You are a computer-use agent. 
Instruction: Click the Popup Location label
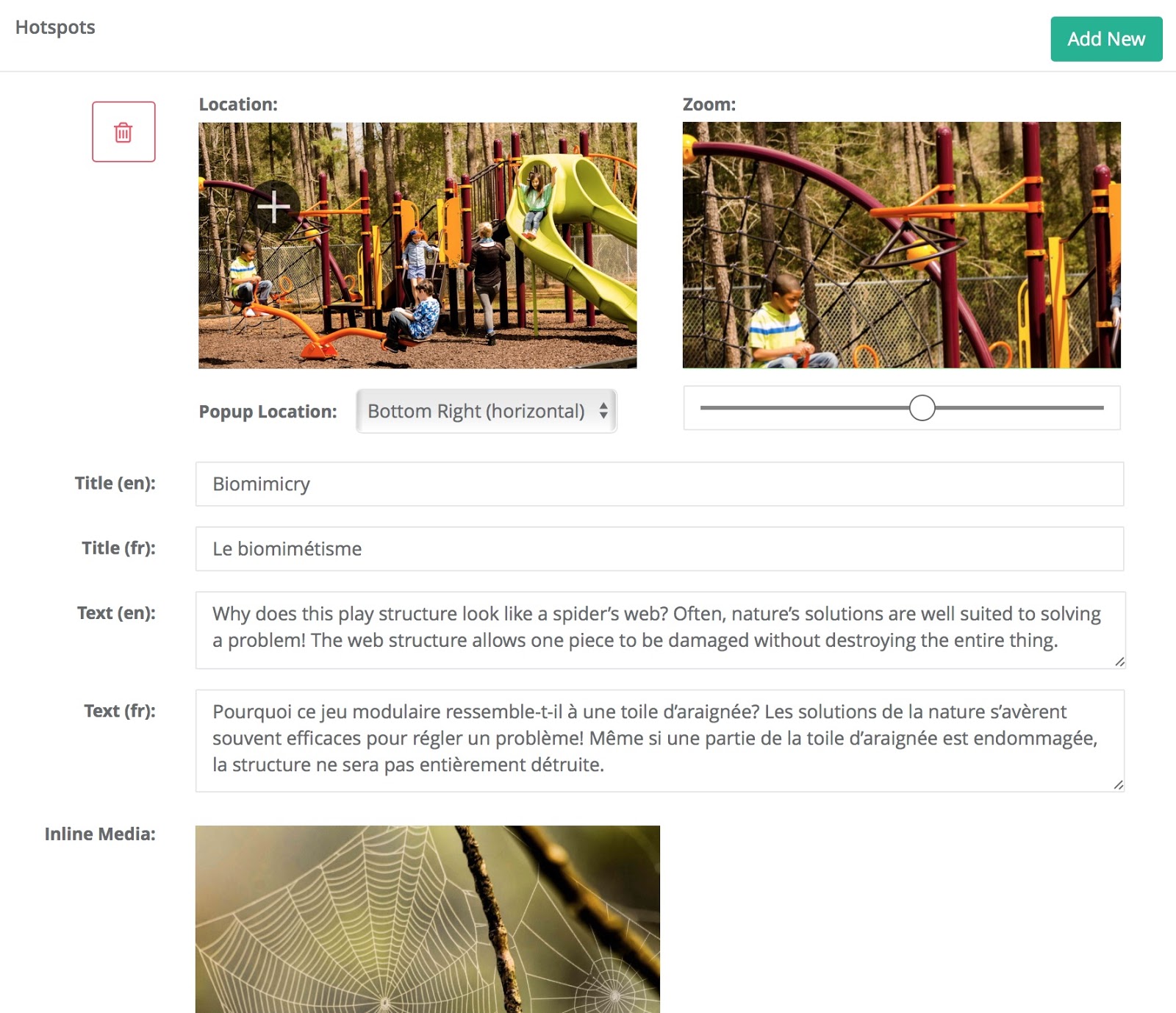tap(268, 412)
